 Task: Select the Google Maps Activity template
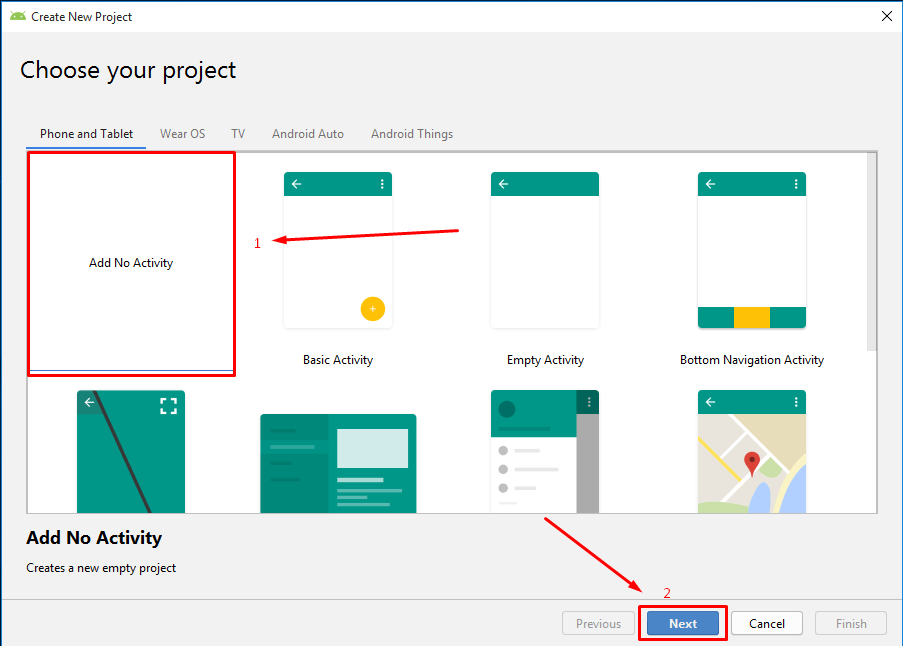(x=751, y=450)
